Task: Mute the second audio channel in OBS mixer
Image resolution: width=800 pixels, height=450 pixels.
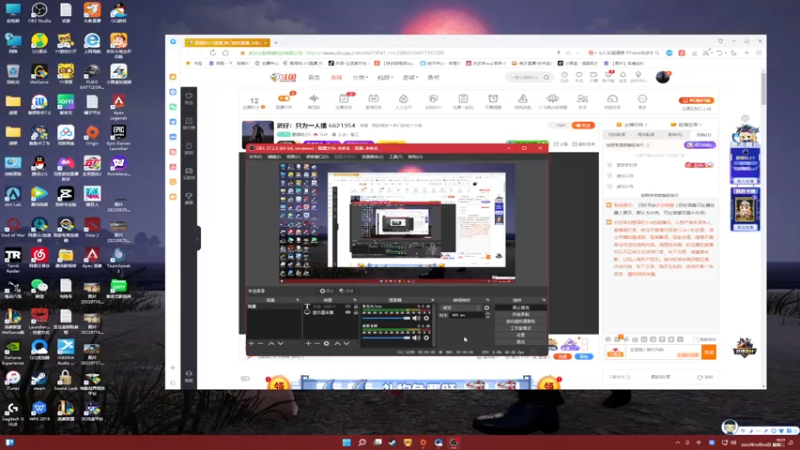Action: click(x=416, y=337)
